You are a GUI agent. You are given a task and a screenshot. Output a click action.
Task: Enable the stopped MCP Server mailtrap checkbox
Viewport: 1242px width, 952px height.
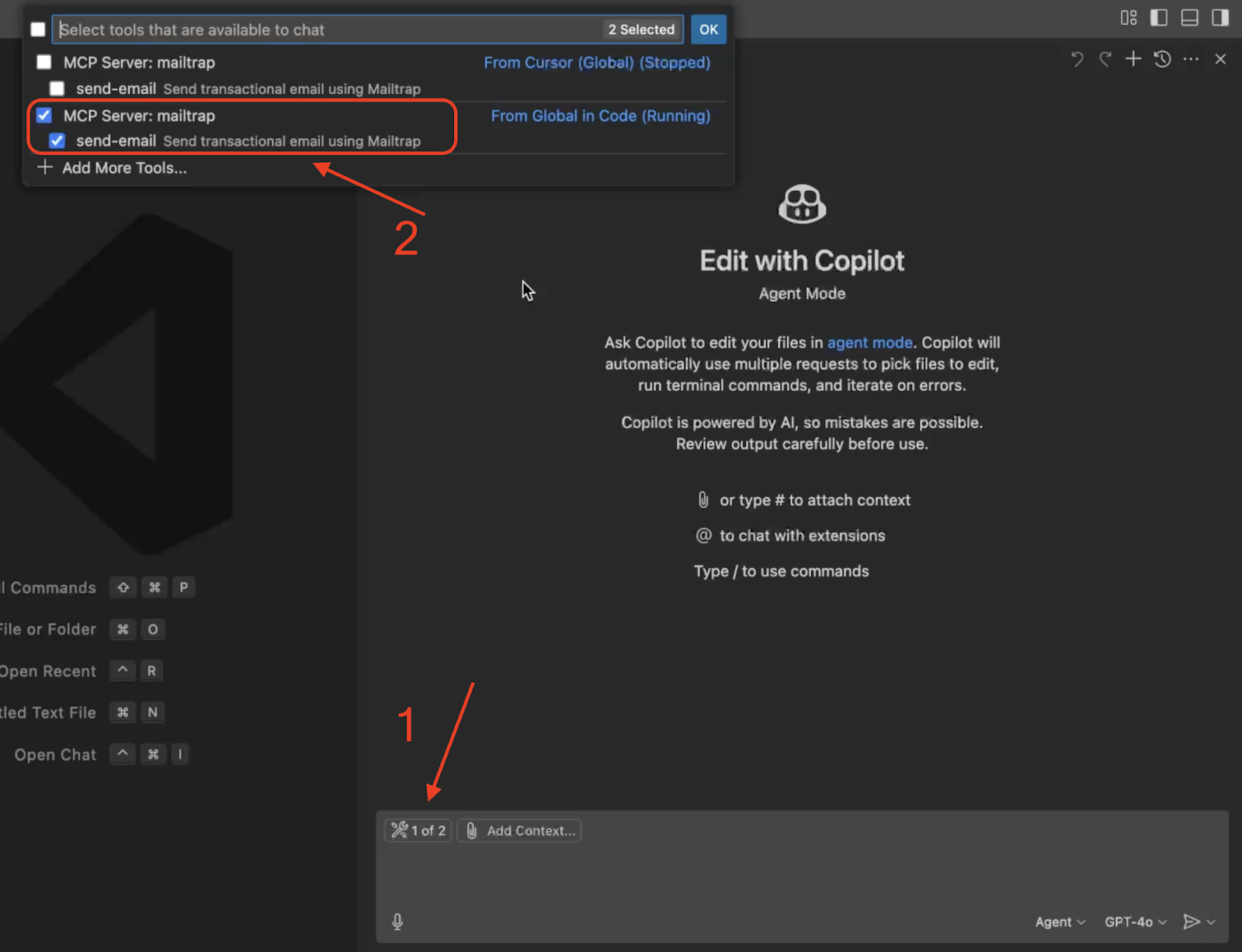(x=43, y=62)
